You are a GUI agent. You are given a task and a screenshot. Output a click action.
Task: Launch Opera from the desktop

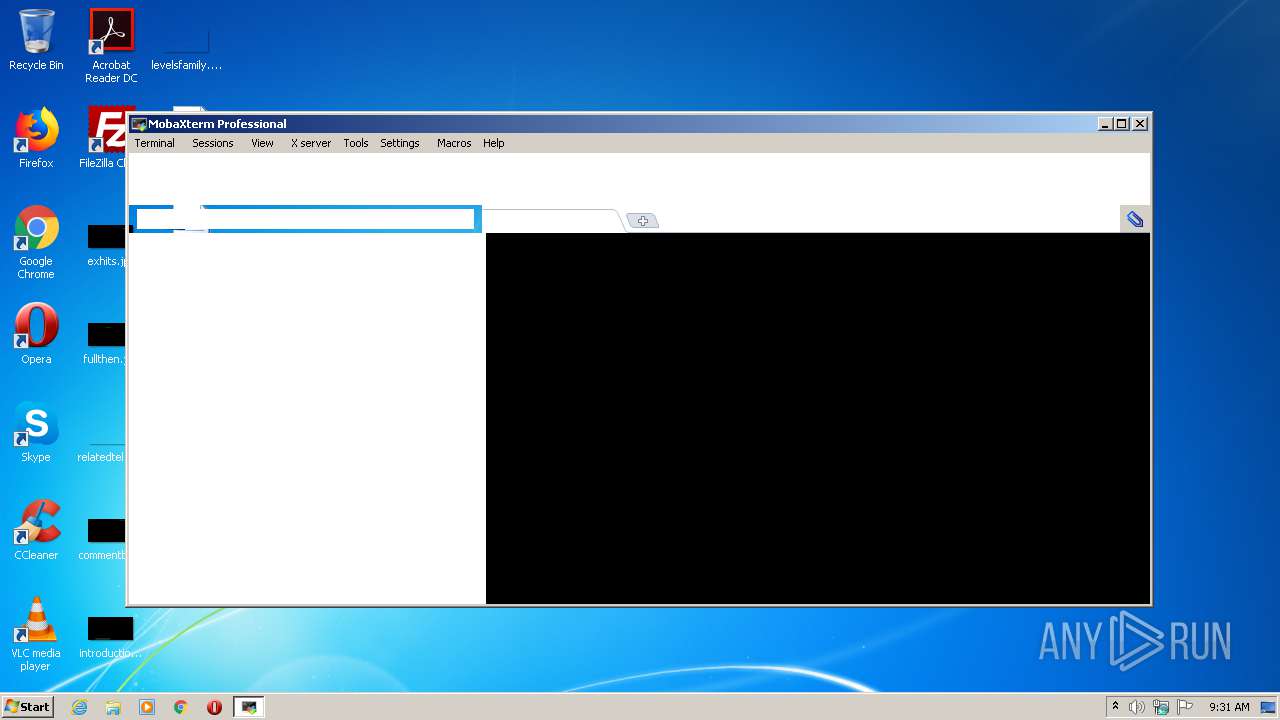(36, 334)
